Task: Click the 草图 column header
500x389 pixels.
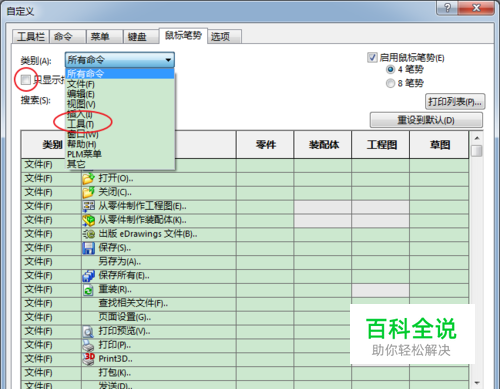Action: [x=439, y=145]
